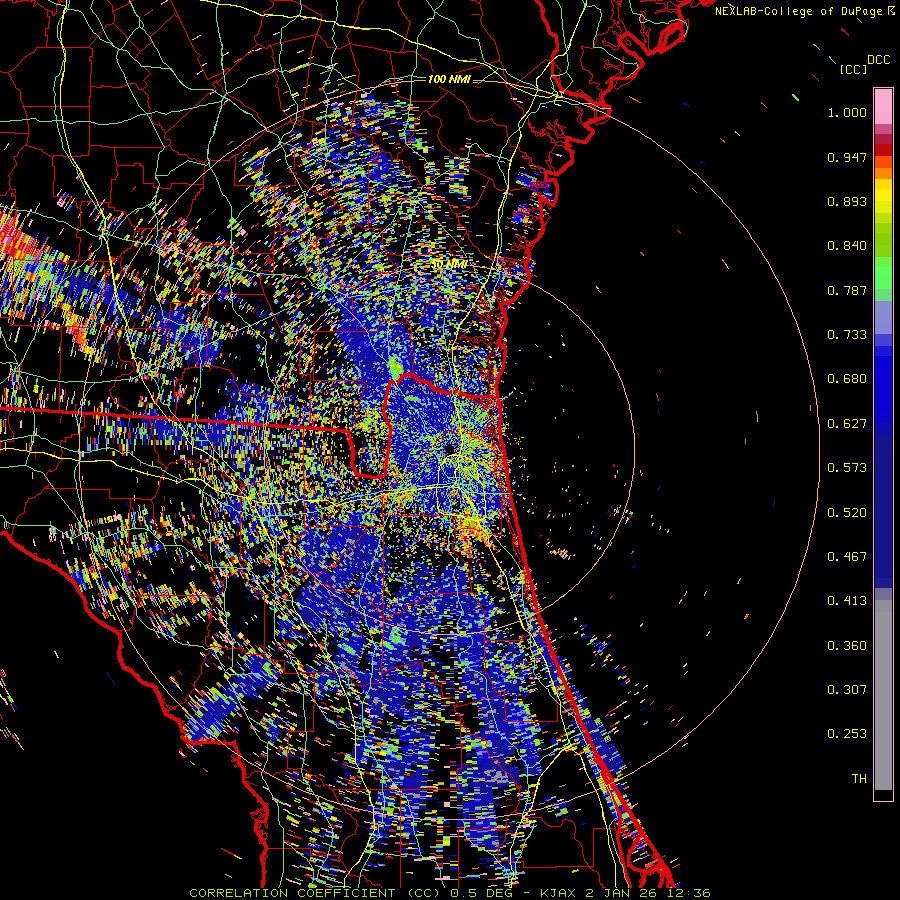The height and width of the screenshot is (900, 900).
Task: Click the "0.467" legend value
Action: (847, 557)
